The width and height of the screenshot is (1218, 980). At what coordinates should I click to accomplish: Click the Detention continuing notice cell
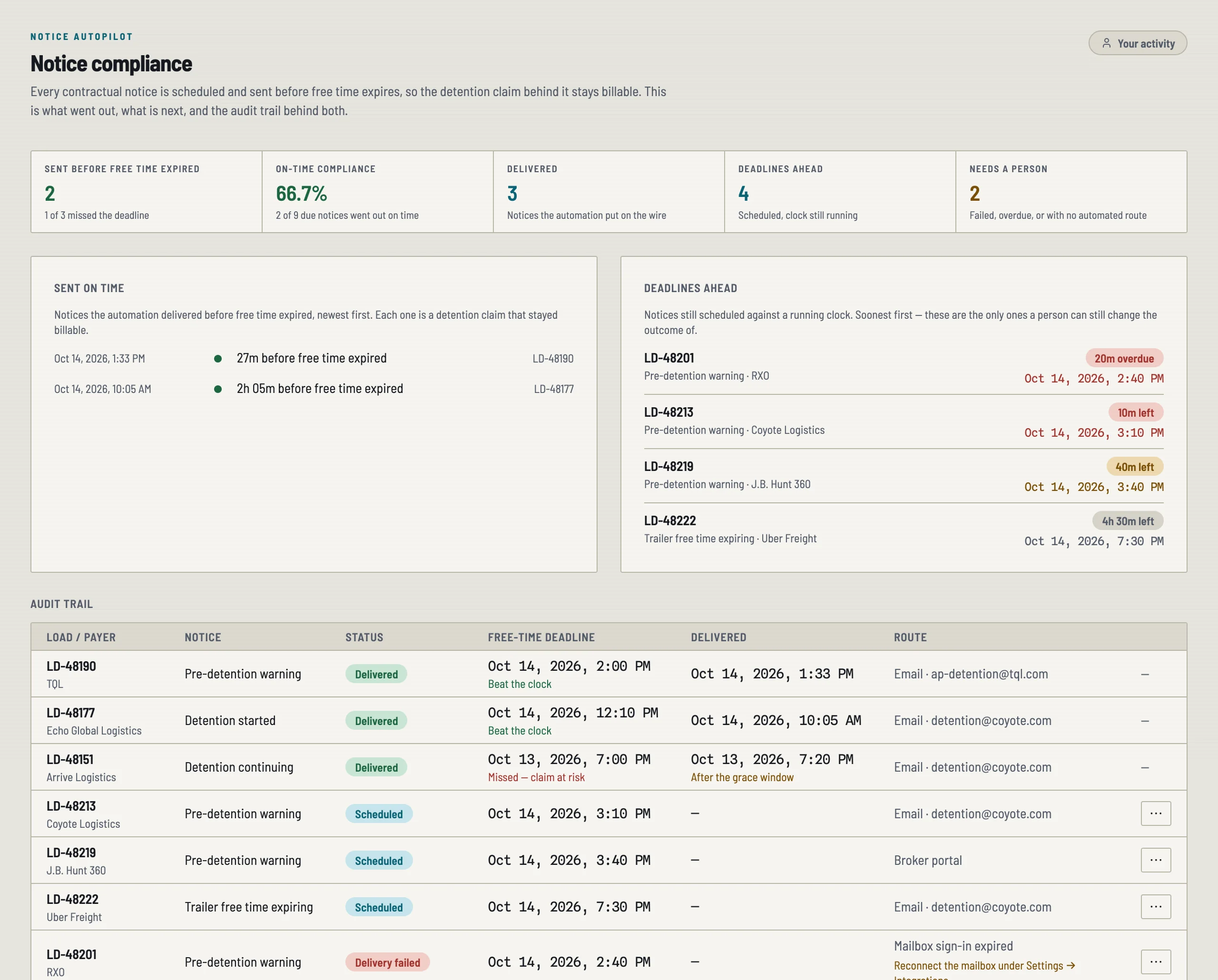[239, 767]
